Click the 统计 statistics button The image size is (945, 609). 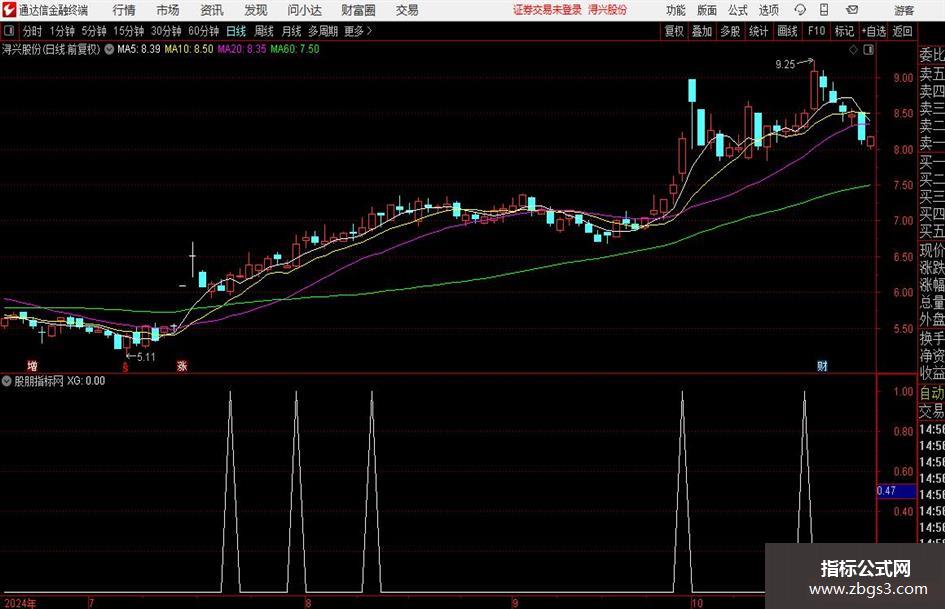758,31
